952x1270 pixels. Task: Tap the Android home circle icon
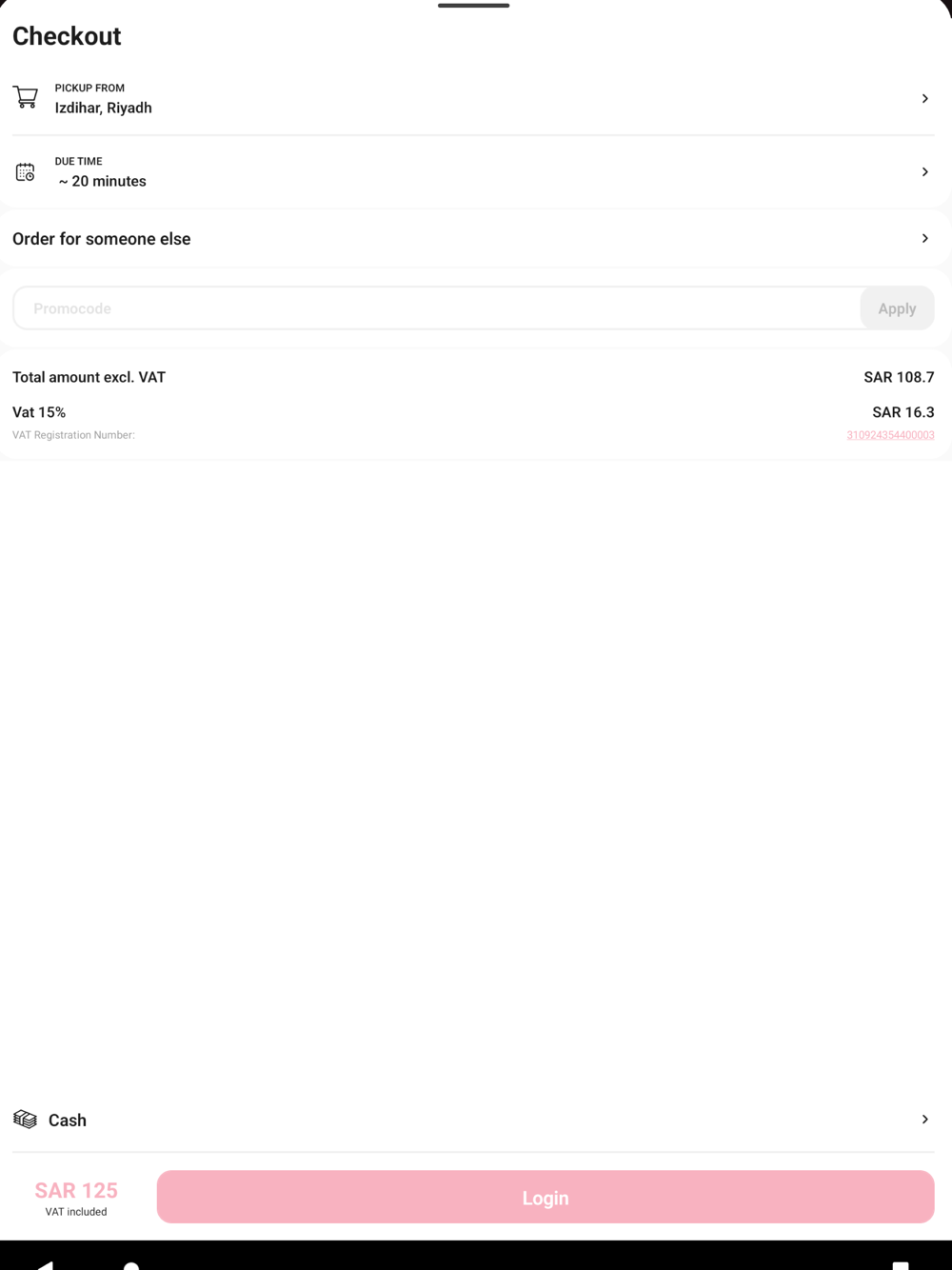click(x=131, y=1266)
